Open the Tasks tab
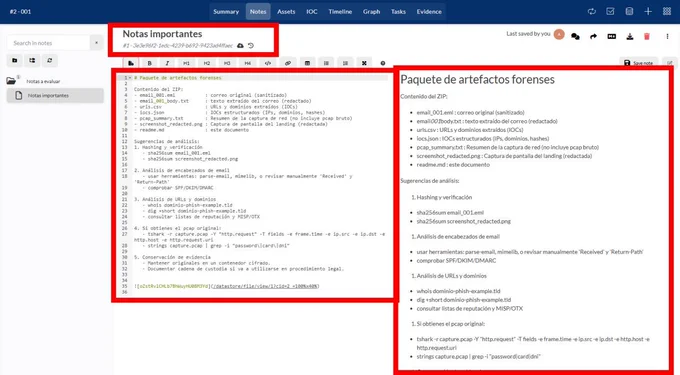Image resolution: width=680 pixels, height=375 pixels. click(398, 12)
